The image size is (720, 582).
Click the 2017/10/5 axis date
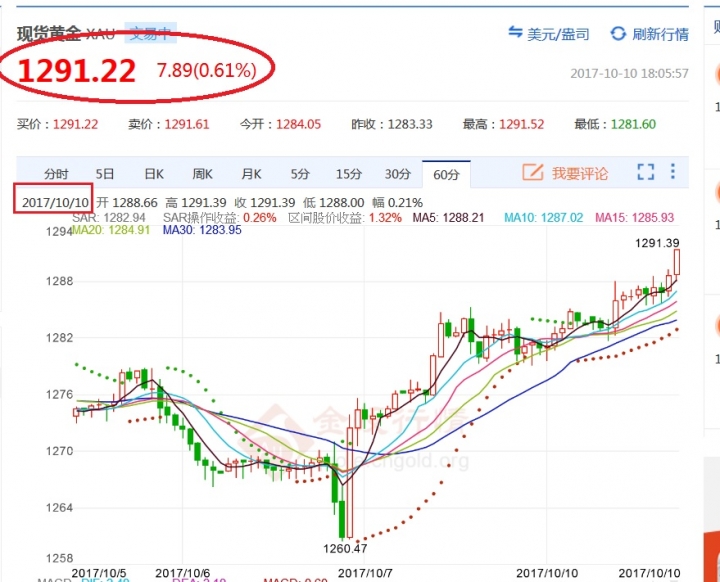click(x=99, y=573)
